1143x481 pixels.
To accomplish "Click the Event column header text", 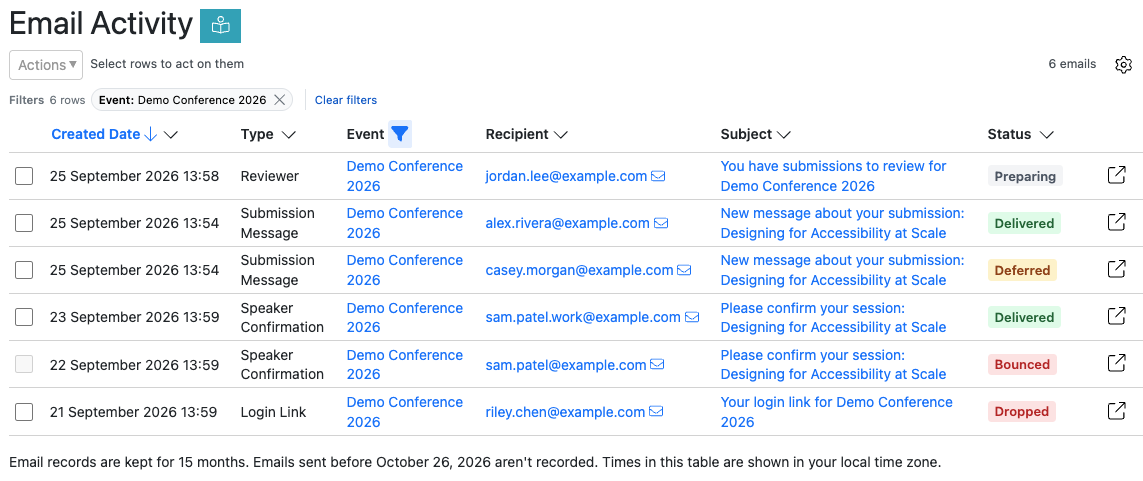I will pyautogui.click(x=365, y=134).
